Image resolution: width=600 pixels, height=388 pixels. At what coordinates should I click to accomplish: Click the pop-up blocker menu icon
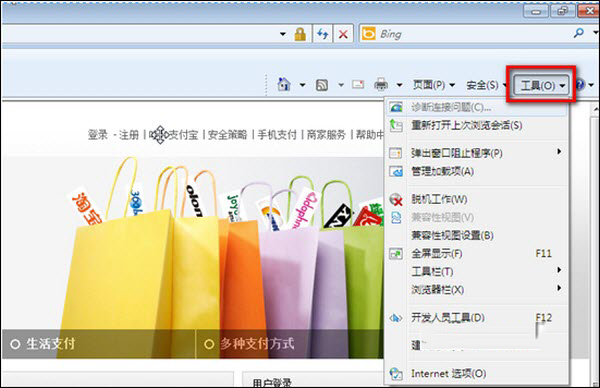(x=396, y=153)
